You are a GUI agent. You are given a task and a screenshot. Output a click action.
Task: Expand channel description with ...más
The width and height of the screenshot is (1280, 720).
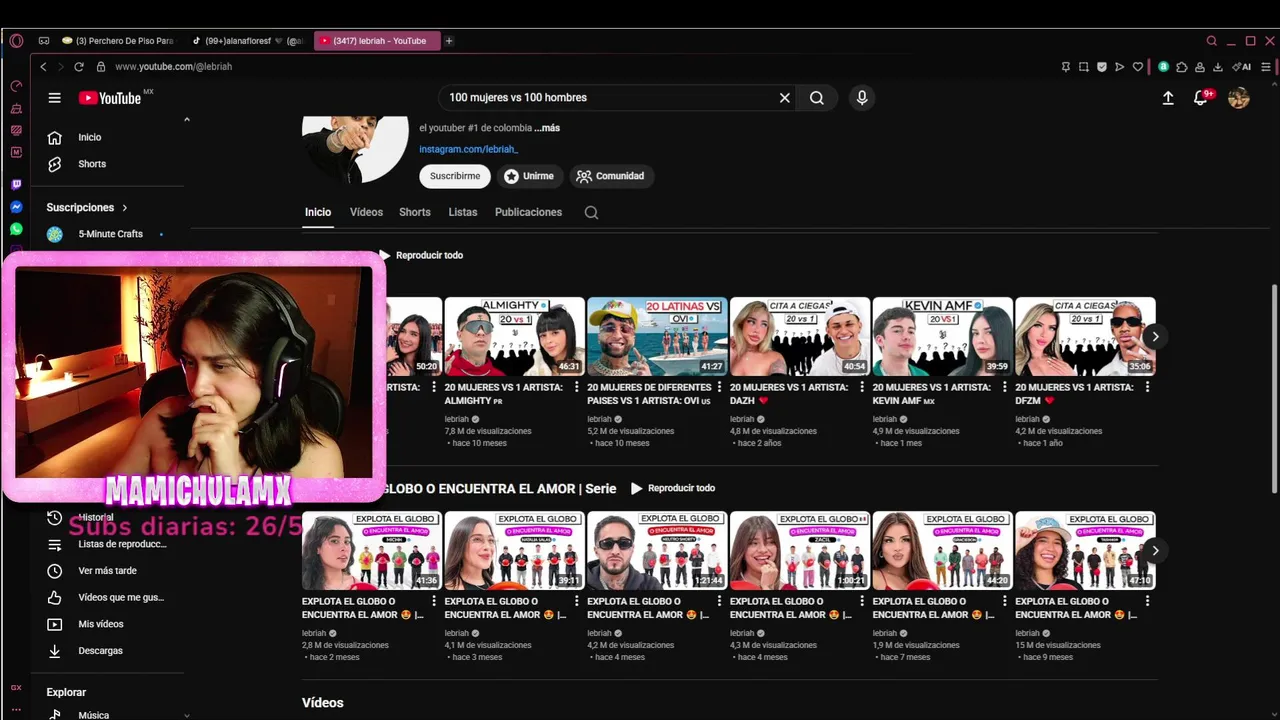(x=547, y=128)
